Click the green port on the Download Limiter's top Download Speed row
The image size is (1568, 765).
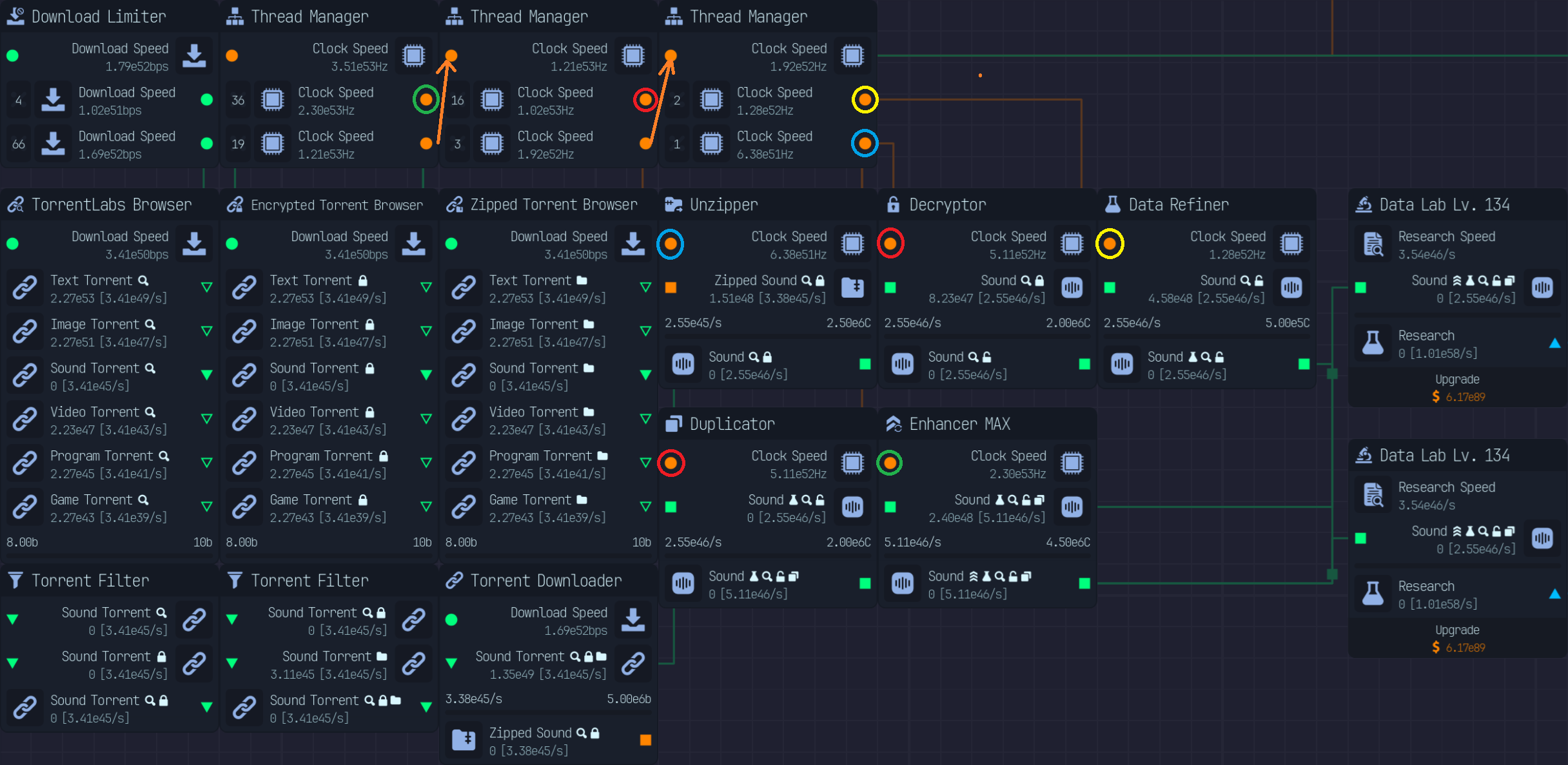pos(12,56)
